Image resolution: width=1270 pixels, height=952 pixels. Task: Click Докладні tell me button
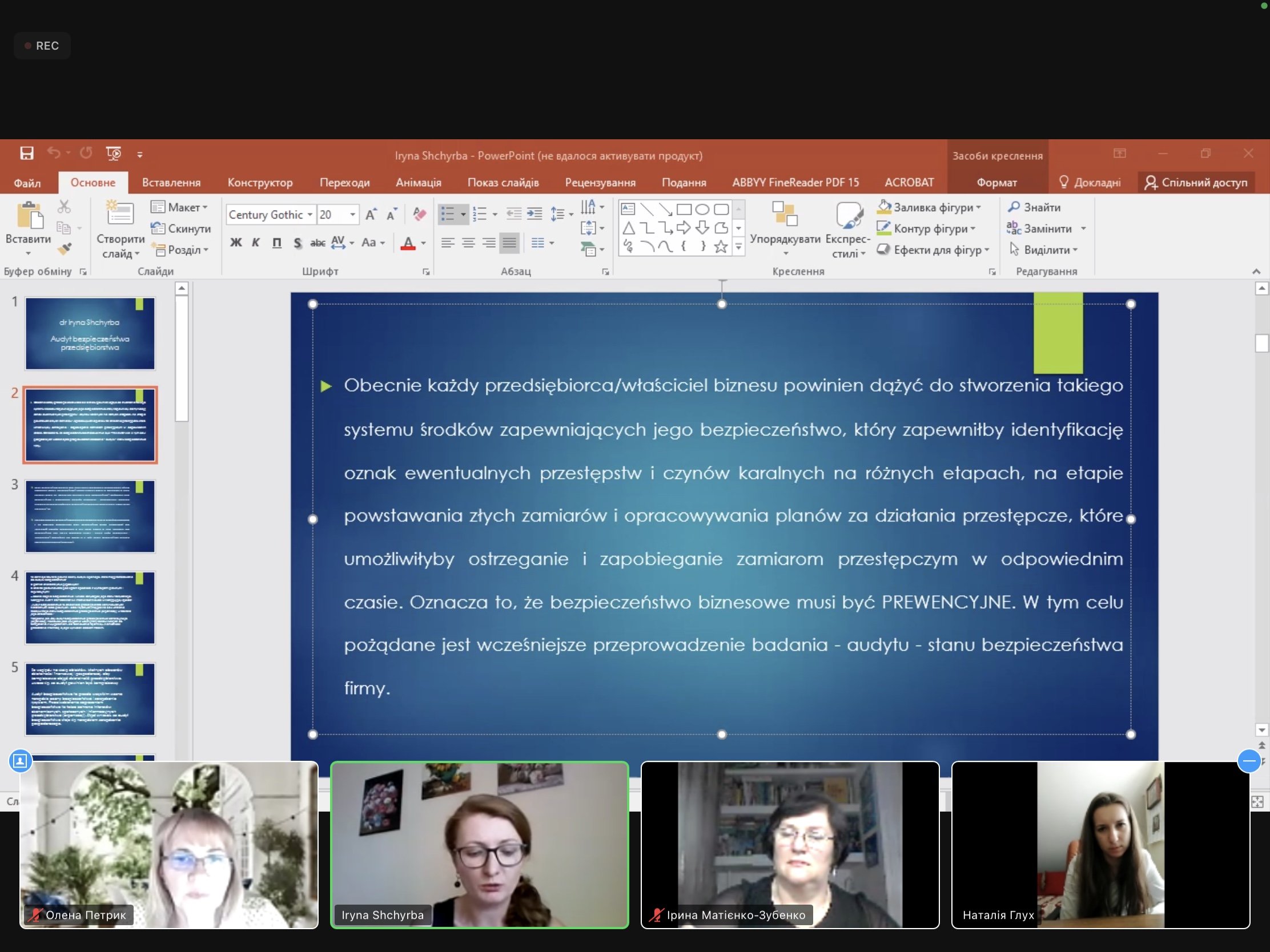[1090, 183]
